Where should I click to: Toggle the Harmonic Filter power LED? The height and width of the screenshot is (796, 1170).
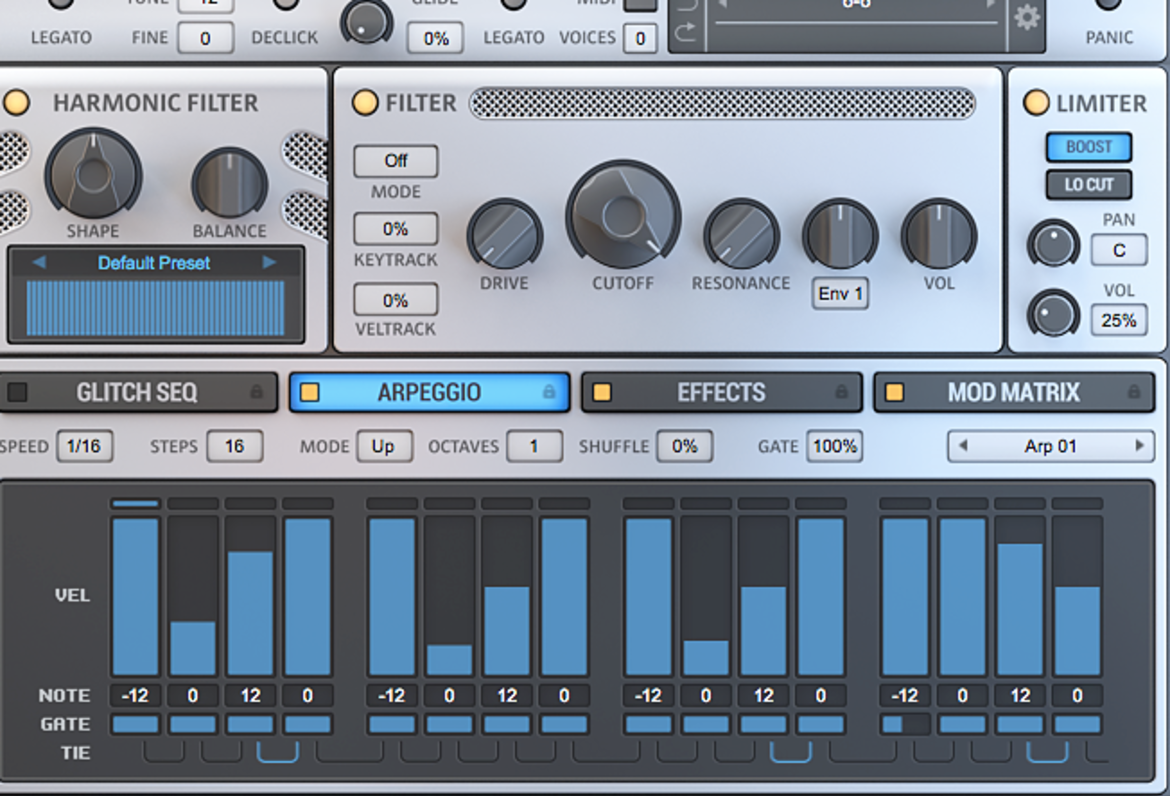pyautogui.click(x=16, y=102)
